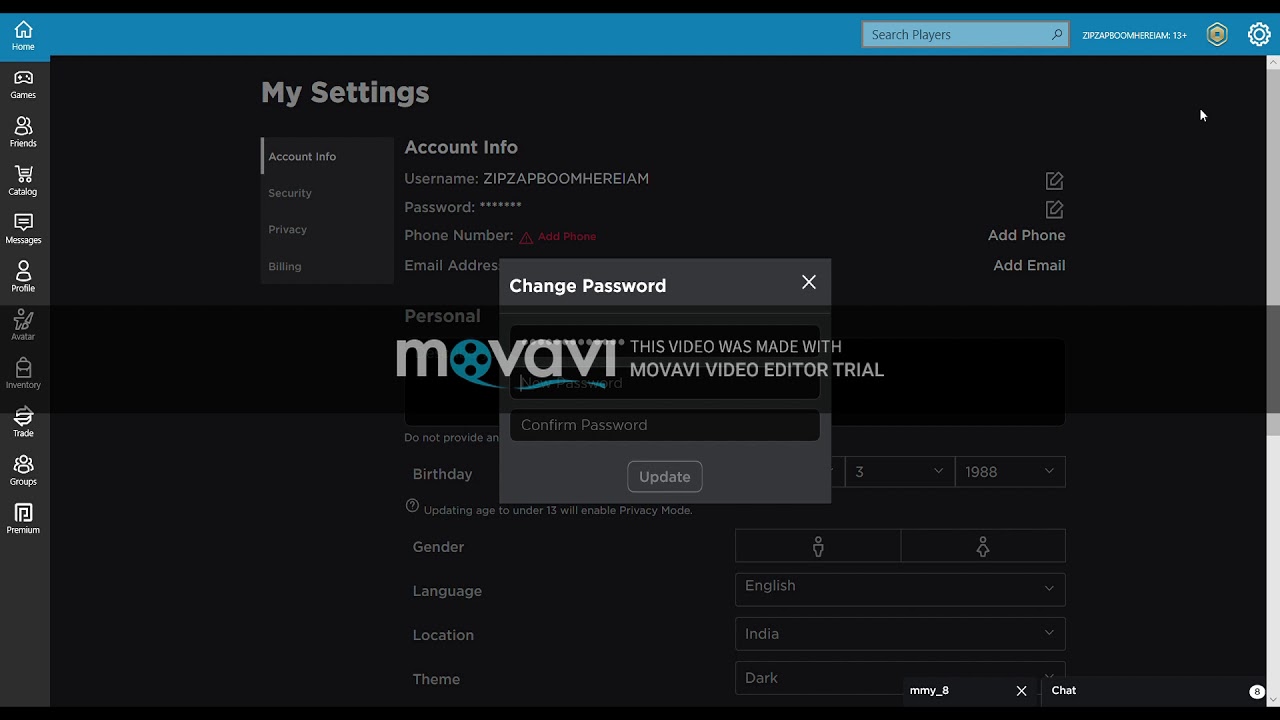
Task: Open the Catalog cart icon
Action: click(23, 181)
